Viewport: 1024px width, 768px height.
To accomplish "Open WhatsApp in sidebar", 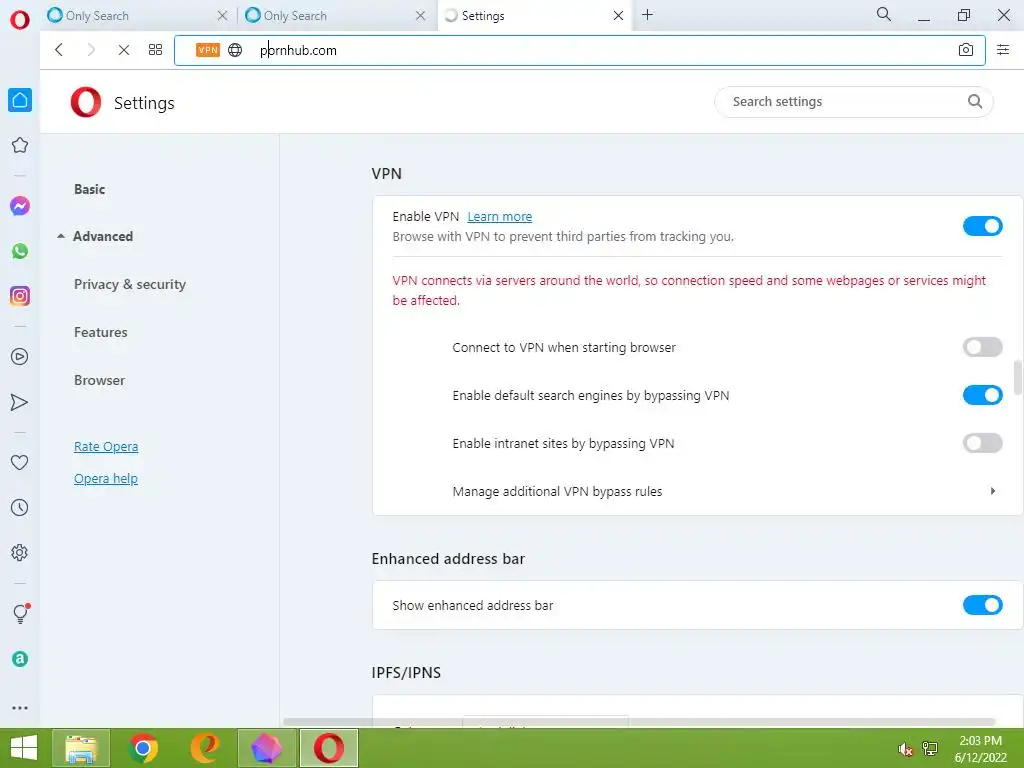I will tap(20, 251).
